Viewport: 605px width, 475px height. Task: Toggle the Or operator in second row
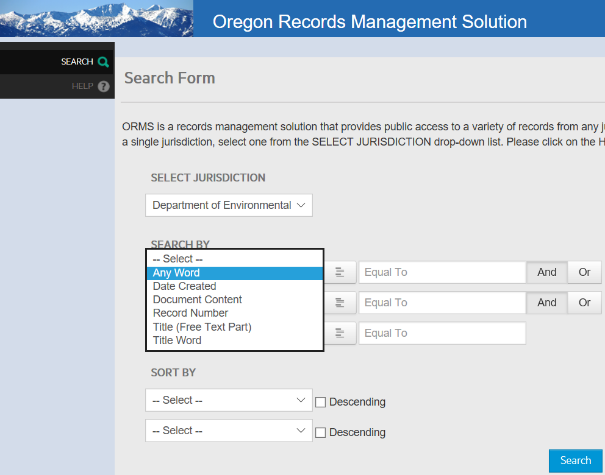pos(583,302)
